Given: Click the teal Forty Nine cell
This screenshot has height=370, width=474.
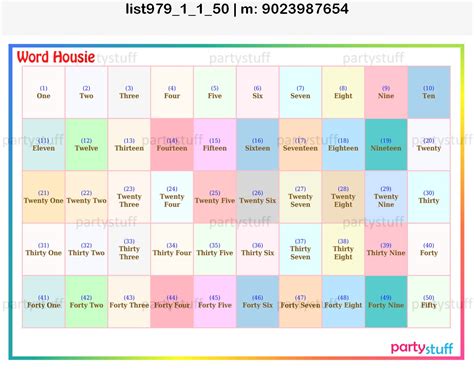Looking at the screenshot, I should [x=386, y=302].
